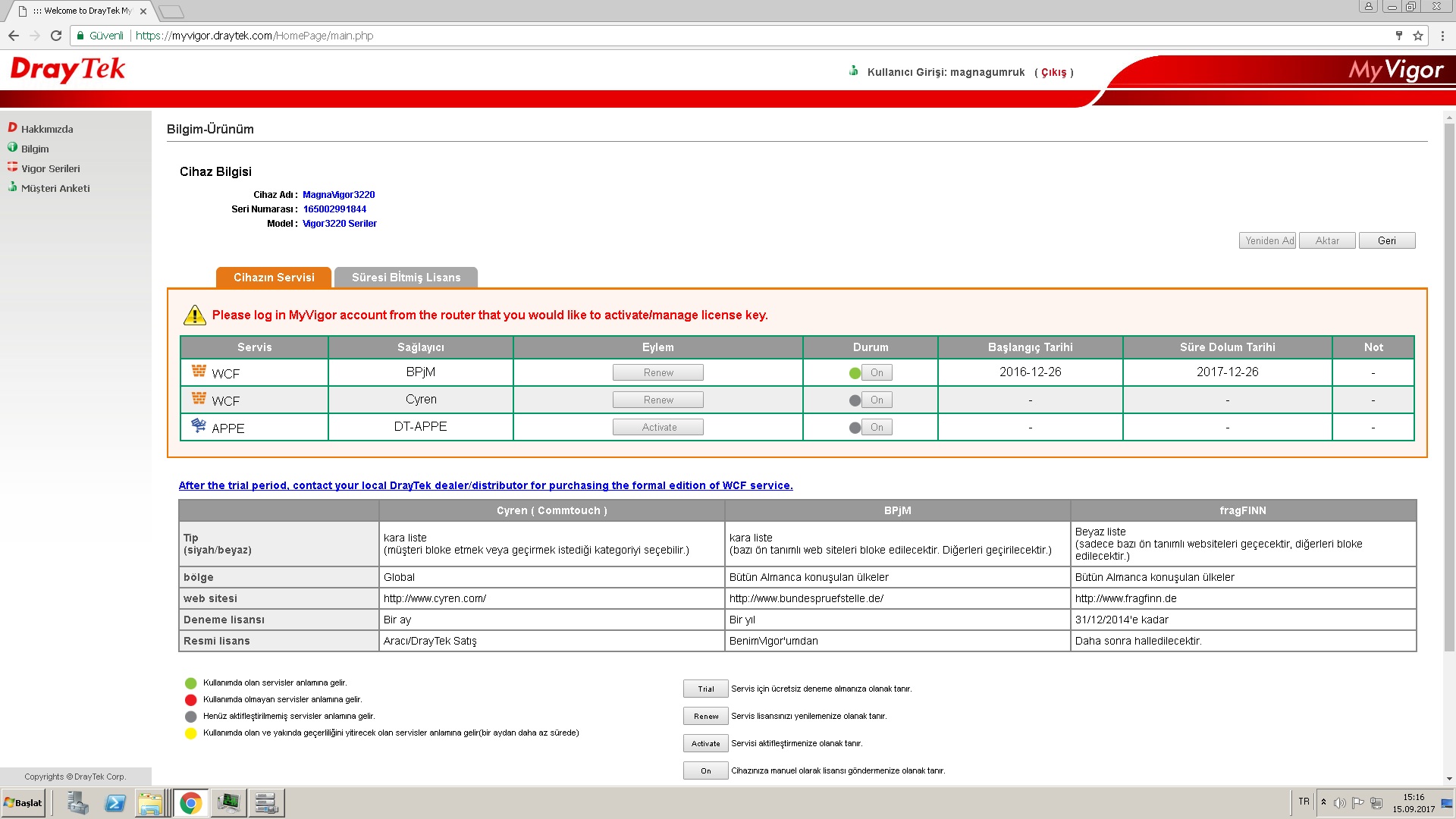Screen dimensions: 1456x819
Task: Click the APPE service icon in table
Action: 199,426
